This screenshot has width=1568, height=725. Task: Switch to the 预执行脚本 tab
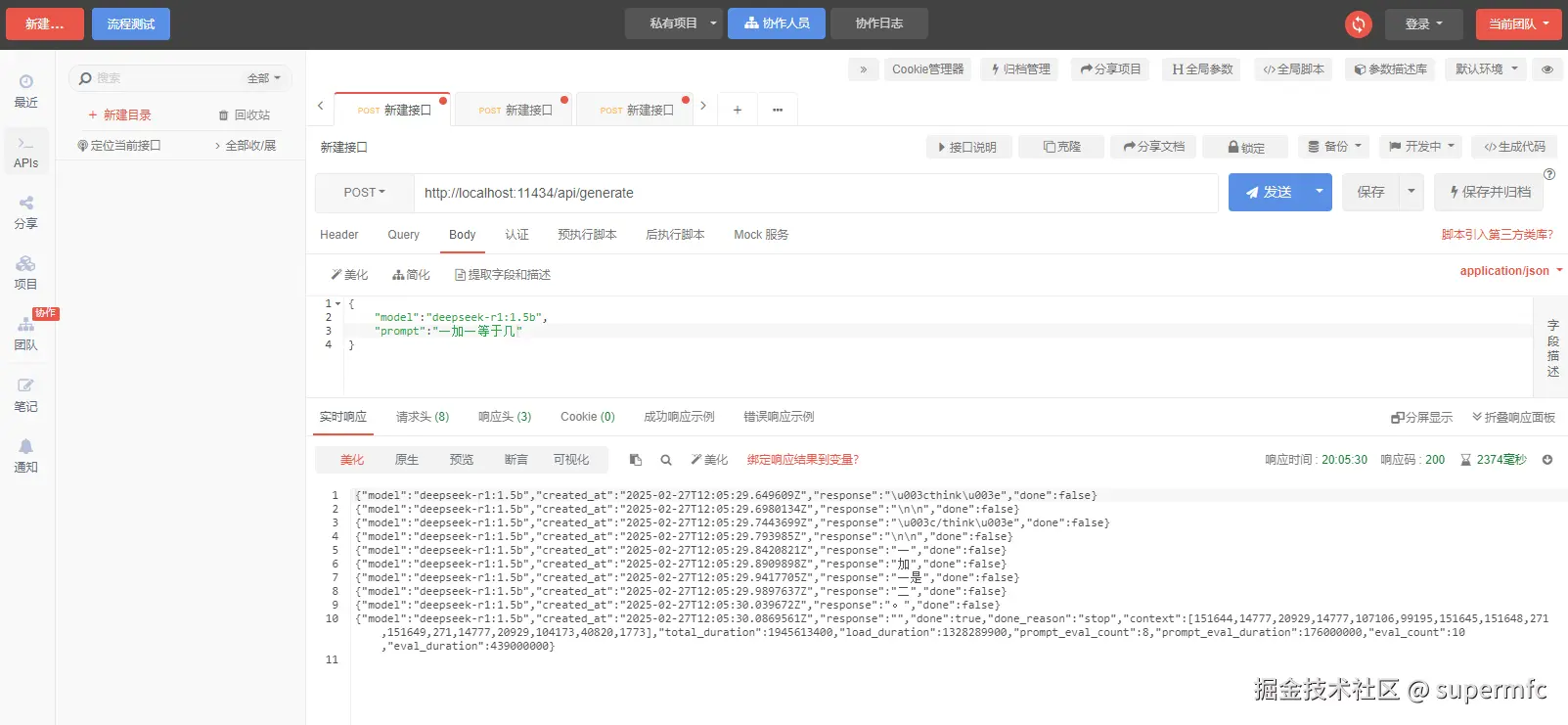587,235
